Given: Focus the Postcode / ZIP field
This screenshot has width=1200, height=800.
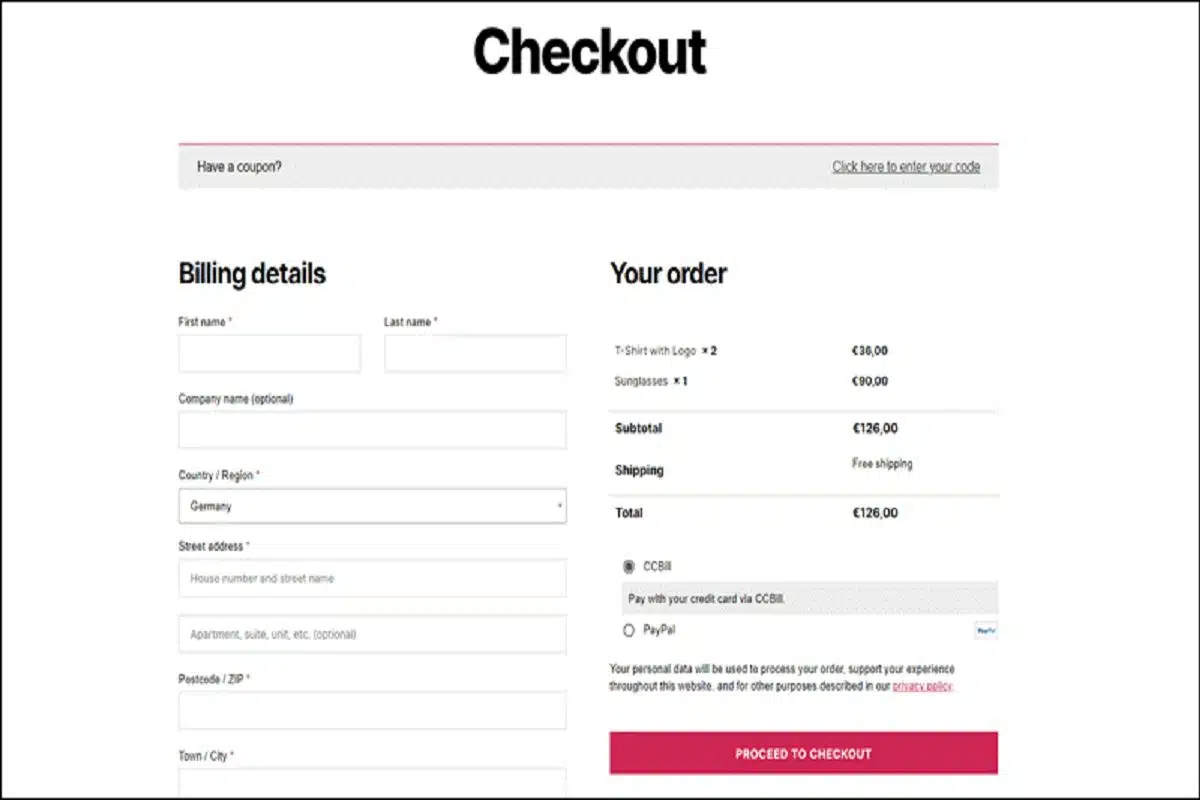Looking at the screenshot, I should point(372,710).
